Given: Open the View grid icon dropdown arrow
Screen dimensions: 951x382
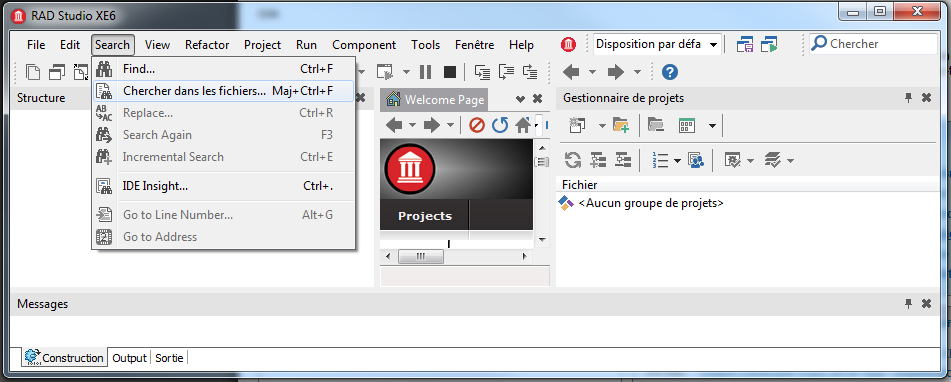Looking at the screenshot, I should (x=712, y=126).
